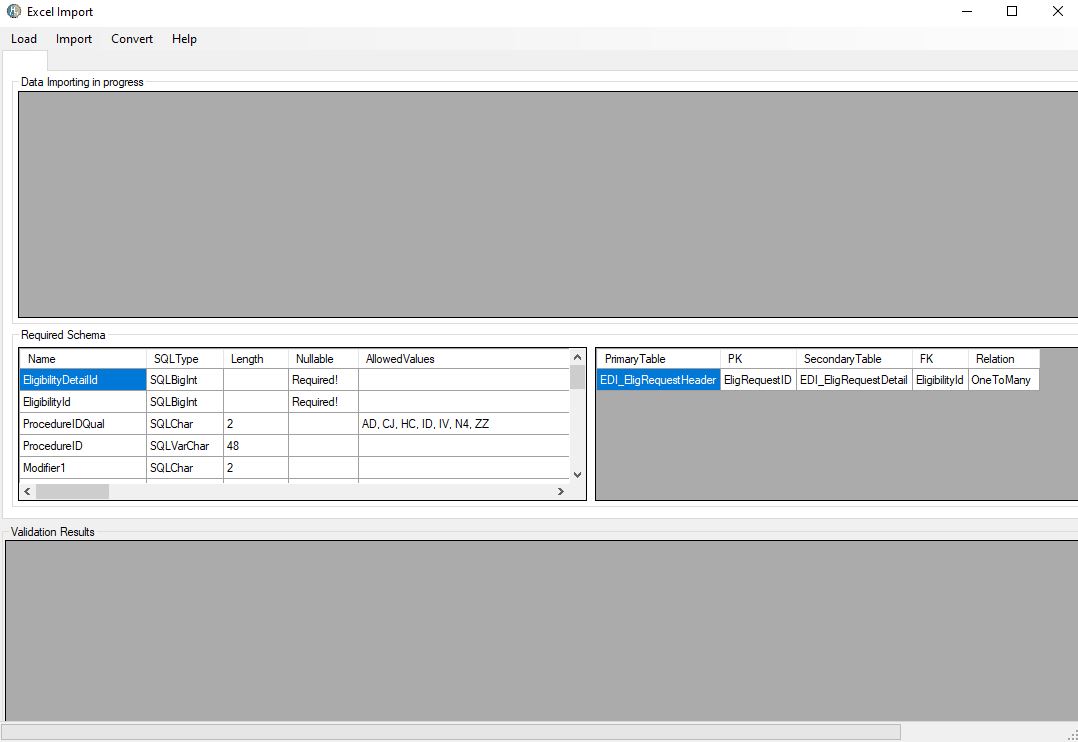This screenshot has width=1078, height=742.
Task: Click the SQLVarChar type cell
Action: pos(185,446)
